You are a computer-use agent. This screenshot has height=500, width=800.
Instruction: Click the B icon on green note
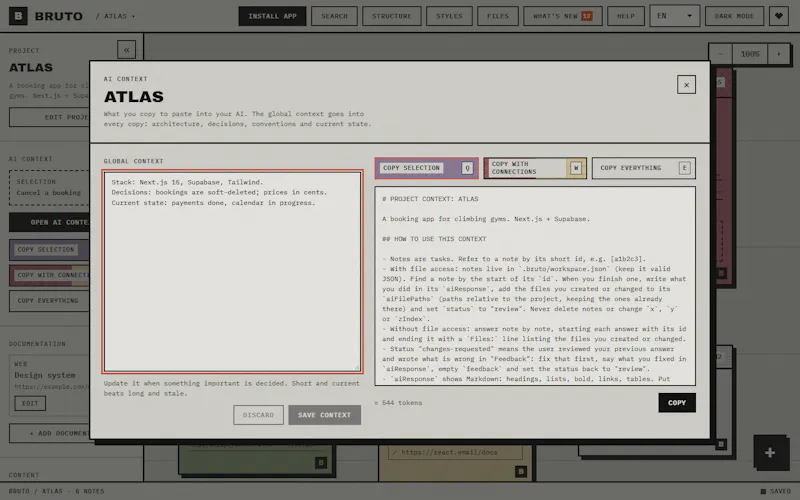pyautogui.click(x=321, y=463)
